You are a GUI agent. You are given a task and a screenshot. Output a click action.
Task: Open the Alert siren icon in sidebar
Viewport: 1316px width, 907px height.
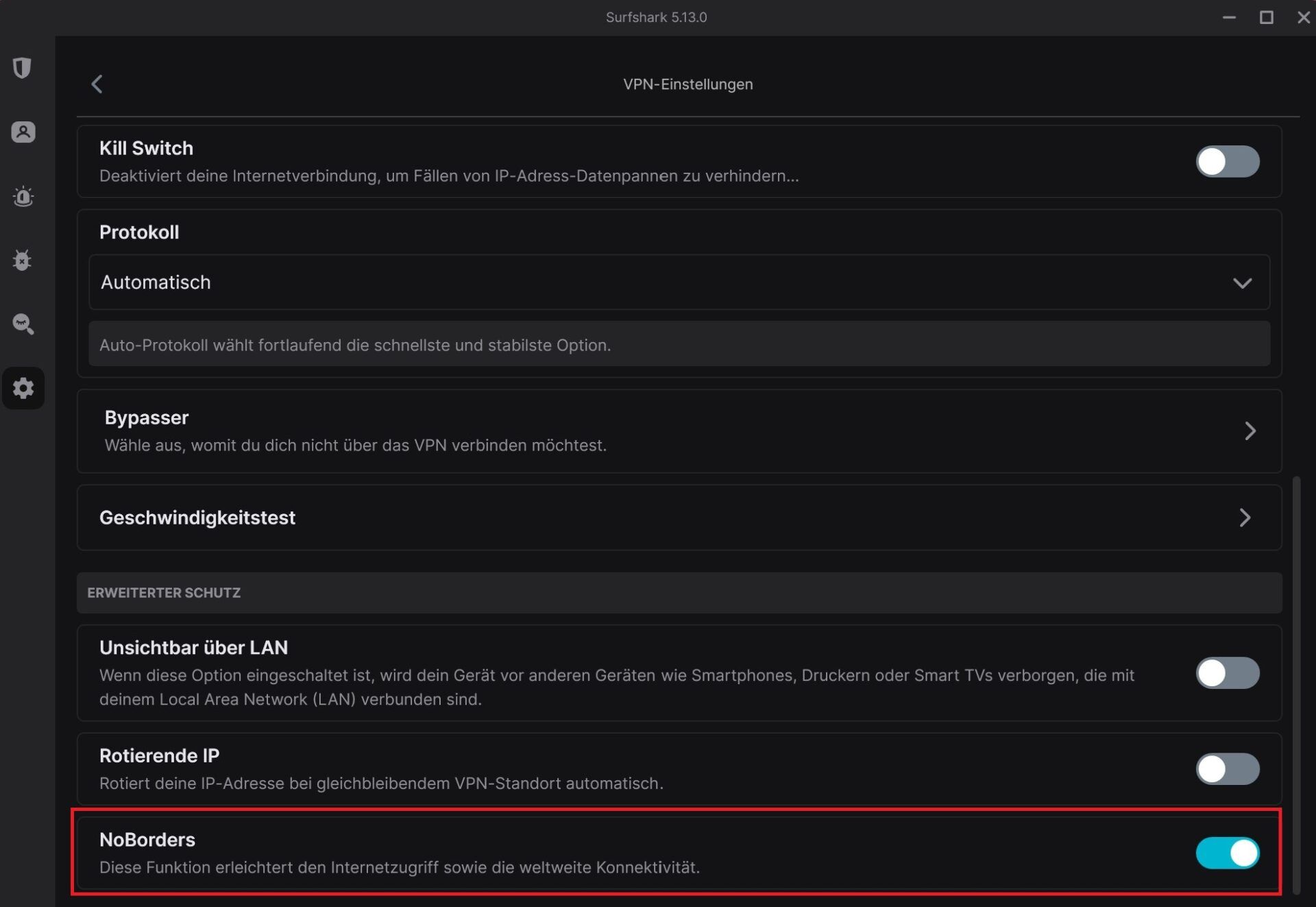[x=23, y=197]
